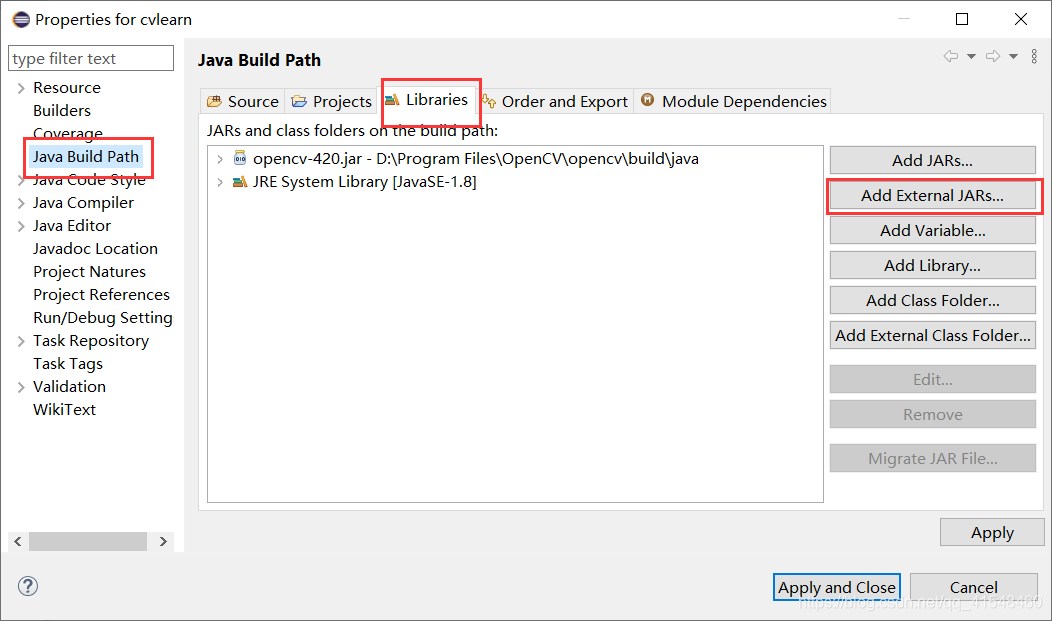Image resolution: width=1052 pixels, height=621 pixels.
Task: Switch to the Projects tab
Action: [331, 100]
